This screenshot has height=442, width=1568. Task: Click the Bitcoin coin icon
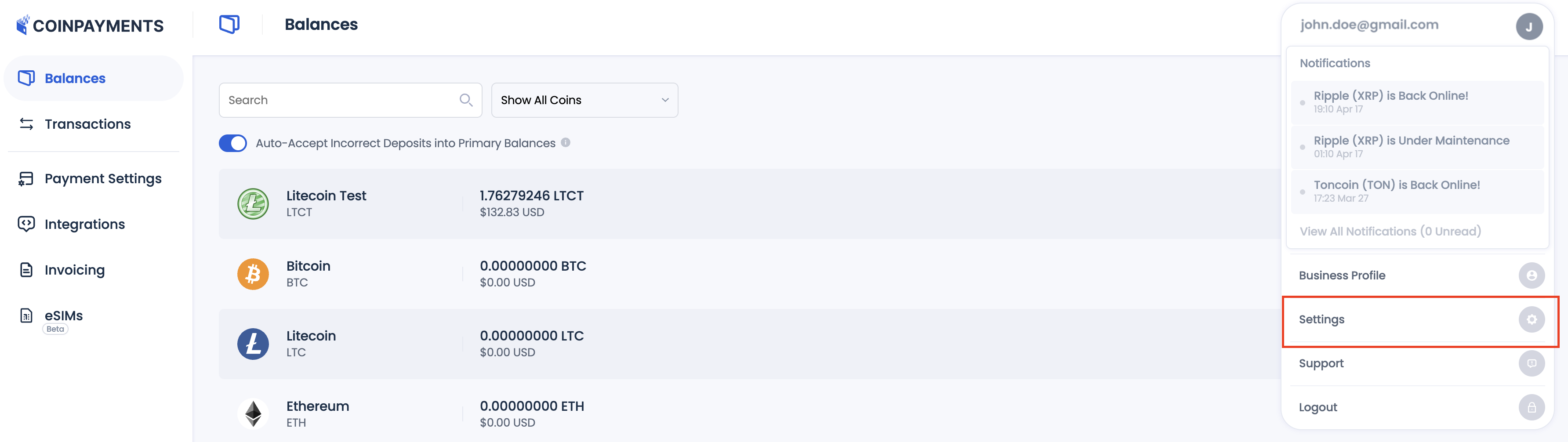tap(253, 274)
